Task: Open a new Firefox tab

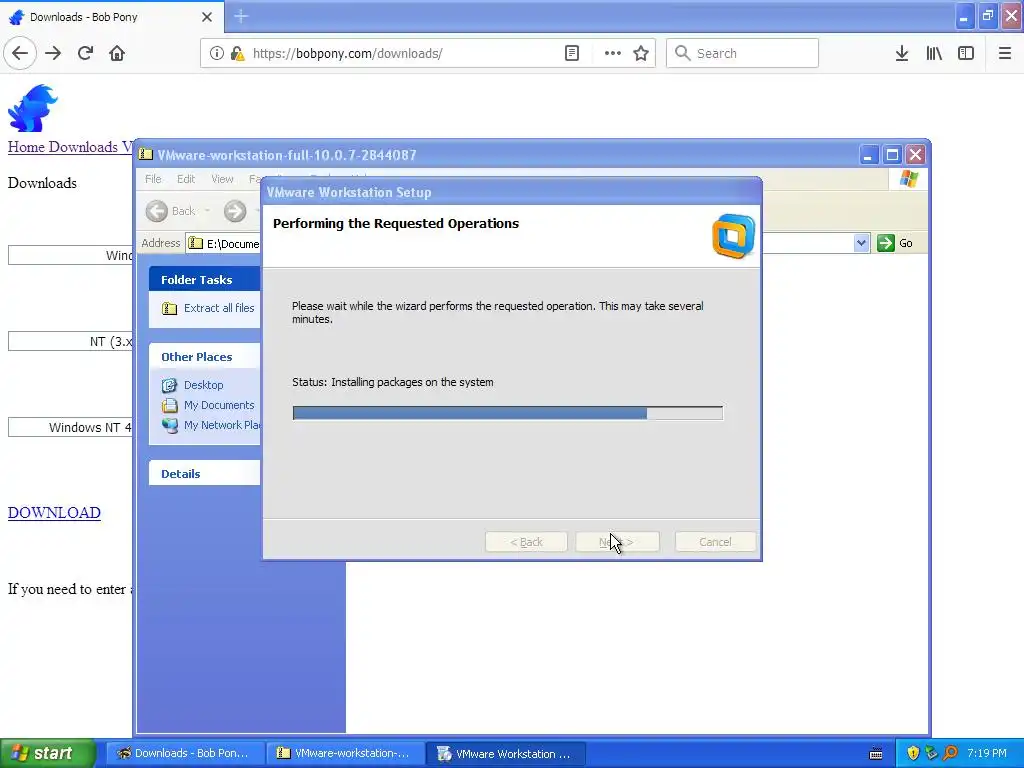Action: [x=241, y=16]
